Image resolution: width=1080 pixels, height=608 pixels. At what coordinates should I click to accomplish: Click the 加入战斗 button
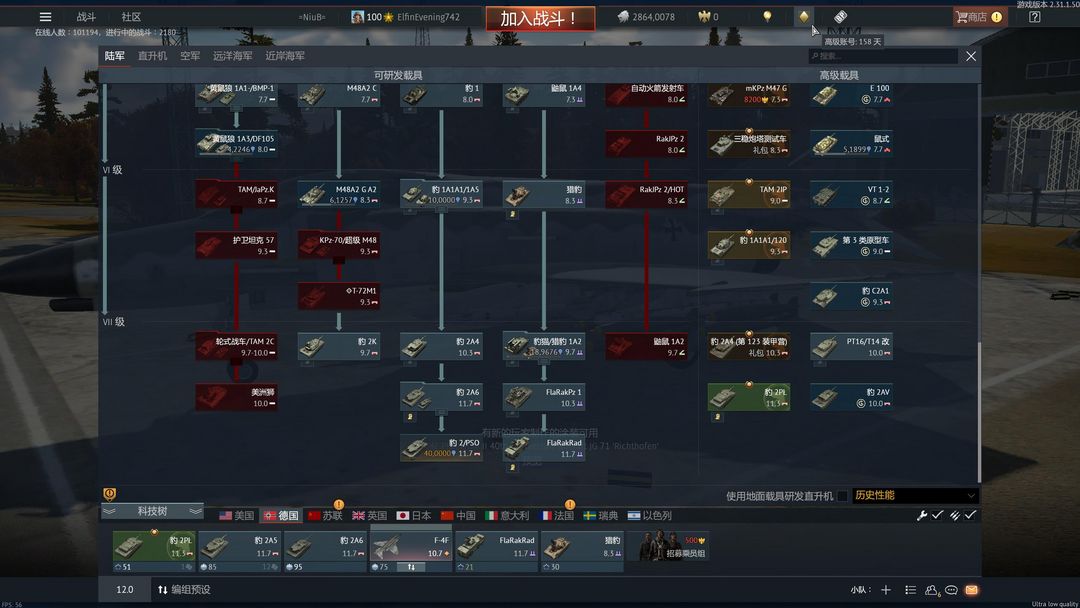coord(540,18)
